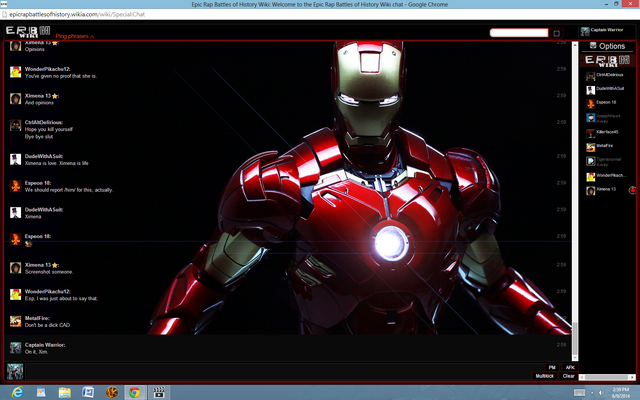Select Killerface45 in the user list
640x400 pixels.
[609, 133]
